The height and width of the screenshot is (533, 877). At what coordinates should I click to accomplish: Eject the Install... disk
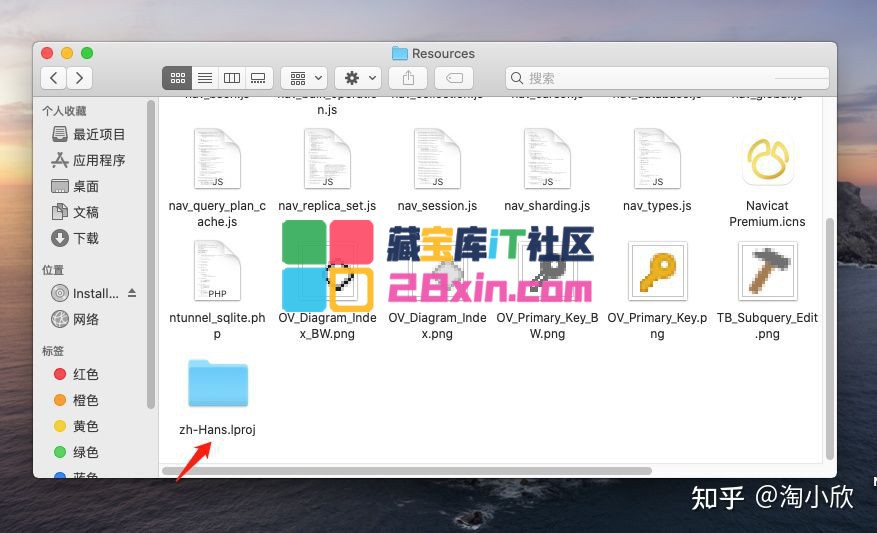coord(132,293)
